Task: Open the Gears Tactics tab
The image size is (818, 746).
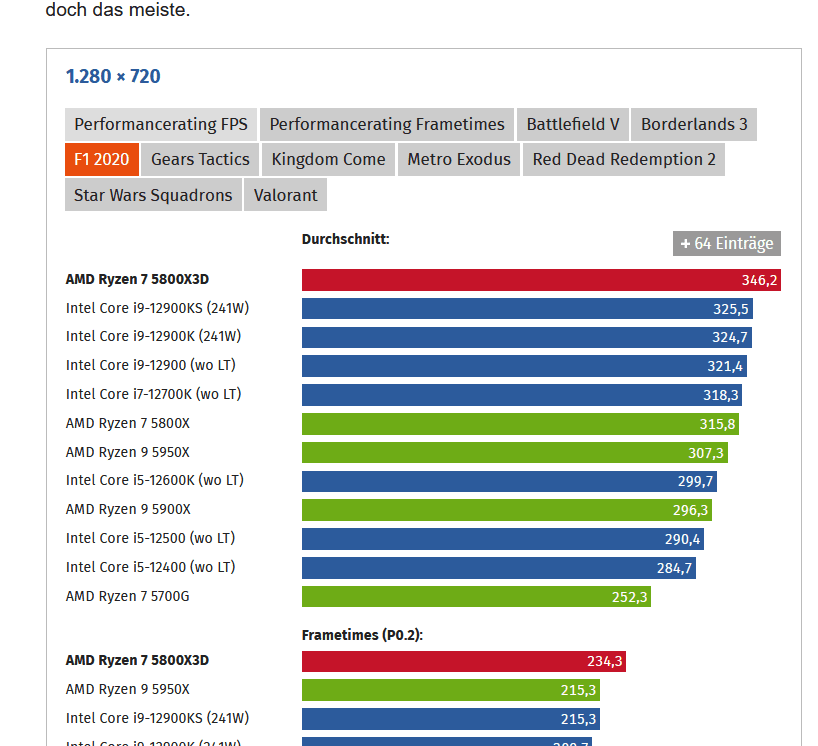Action: [200, 159]
